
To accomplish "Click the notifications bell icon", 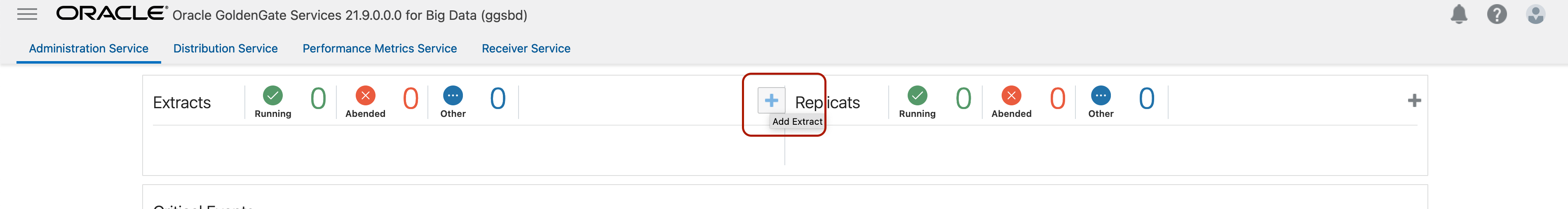I will coord(1458,14).
